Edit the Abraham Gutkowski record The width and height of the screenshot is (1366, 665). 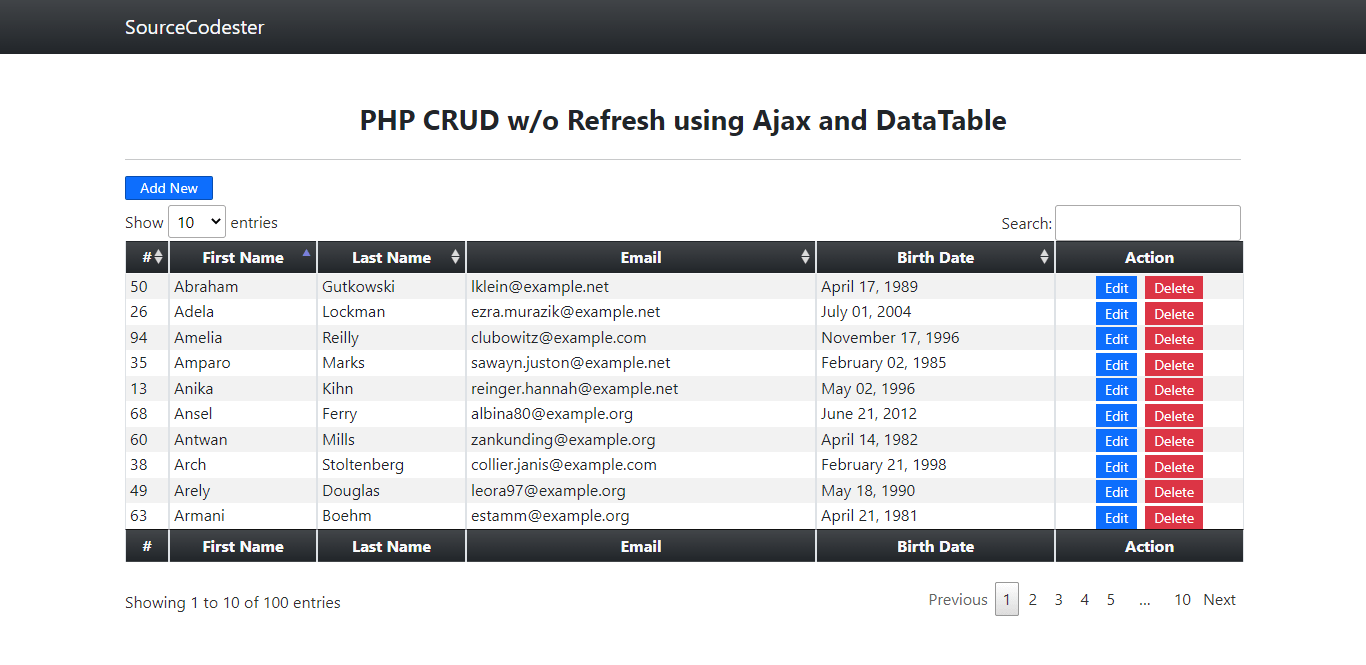pos(1116,288)
